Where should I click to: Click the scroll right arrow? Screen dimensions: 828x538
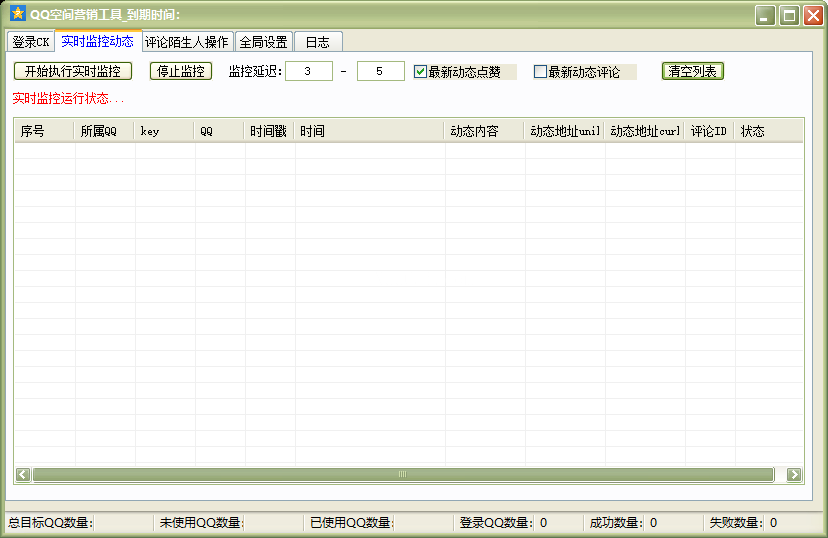[x=794, y=474]
